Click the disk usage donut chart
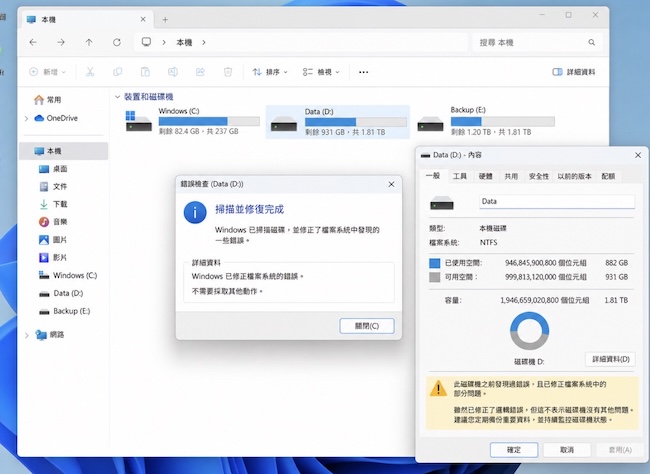The height and width of the screenshot is (474, 650). point(529,331)
